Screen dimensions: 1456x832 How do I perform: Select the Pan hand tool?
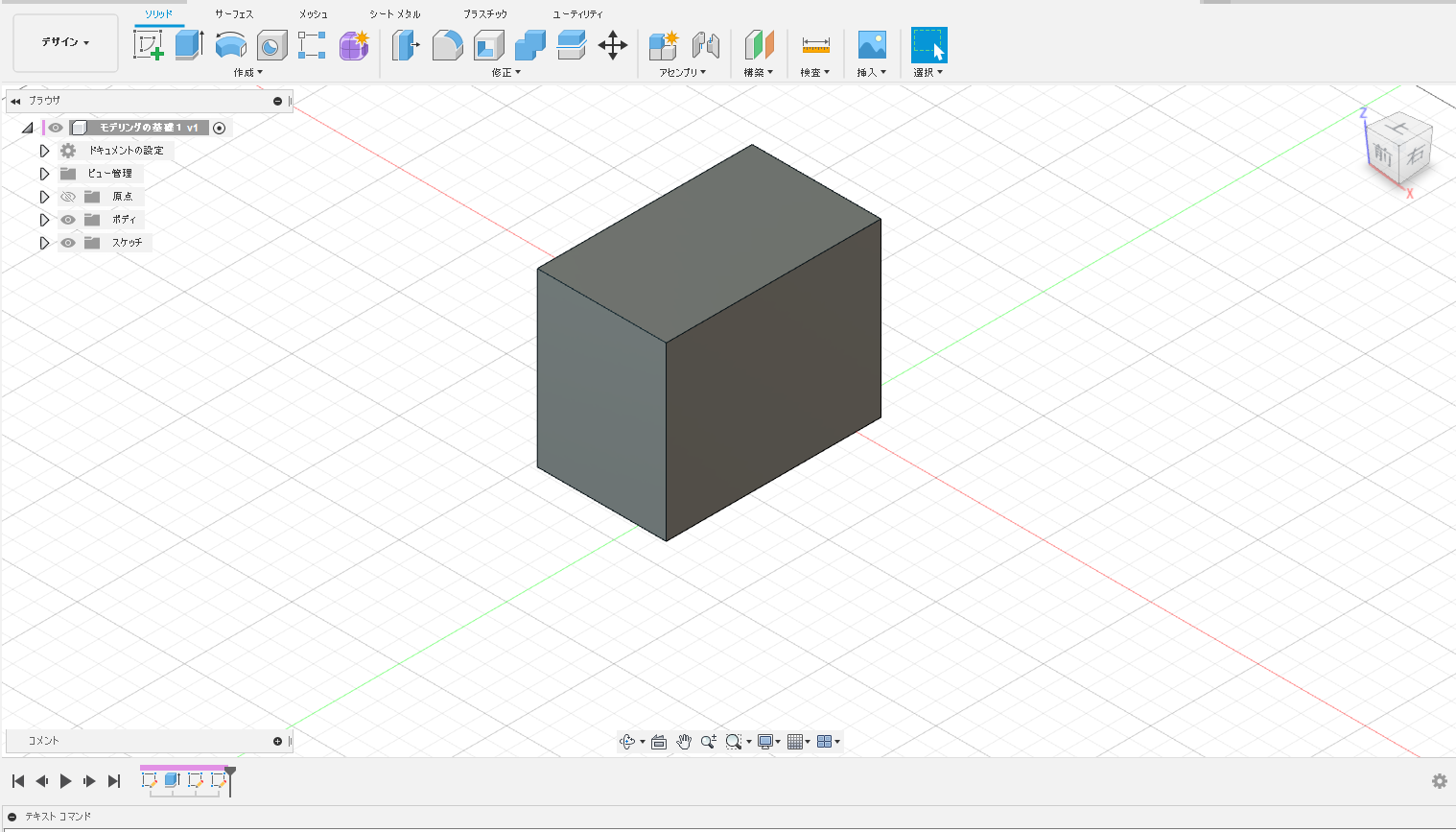tap(684, 741)
